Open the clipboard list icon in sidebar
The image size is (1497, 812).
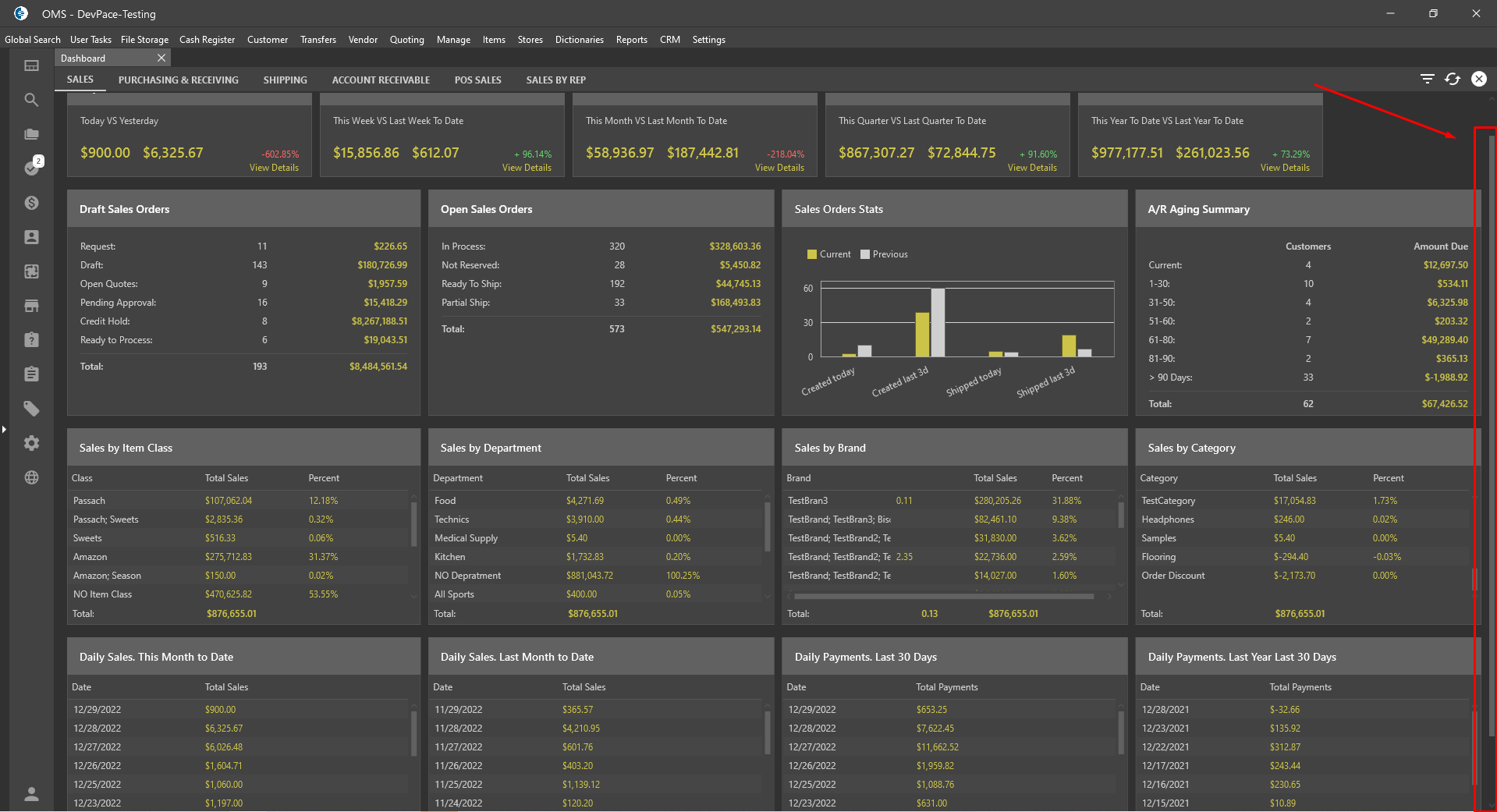pos(31,374)
